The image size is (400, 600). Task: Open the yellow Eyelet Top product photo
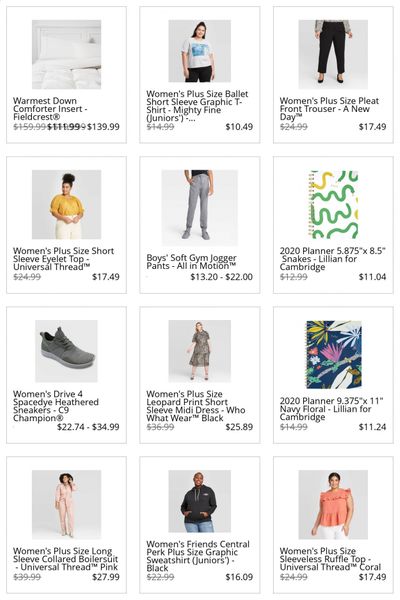(x=66, y=204)
